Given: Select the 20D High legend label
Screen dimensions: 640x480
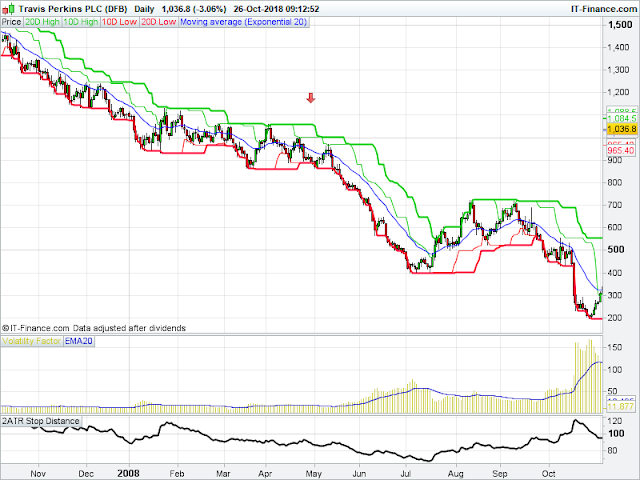Looking at the screenshot, I should tap(42, 22).
